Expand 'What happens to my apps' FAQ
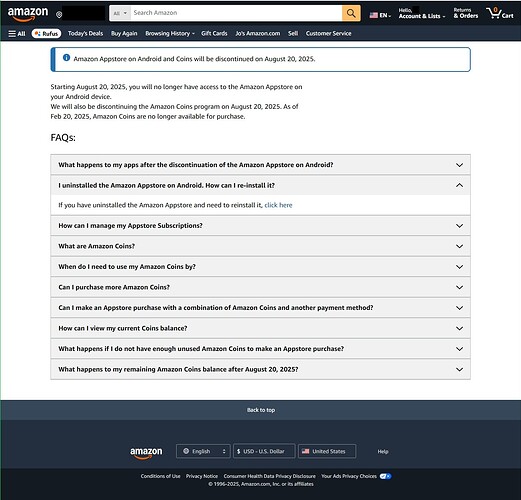 [x=260, y=165]
